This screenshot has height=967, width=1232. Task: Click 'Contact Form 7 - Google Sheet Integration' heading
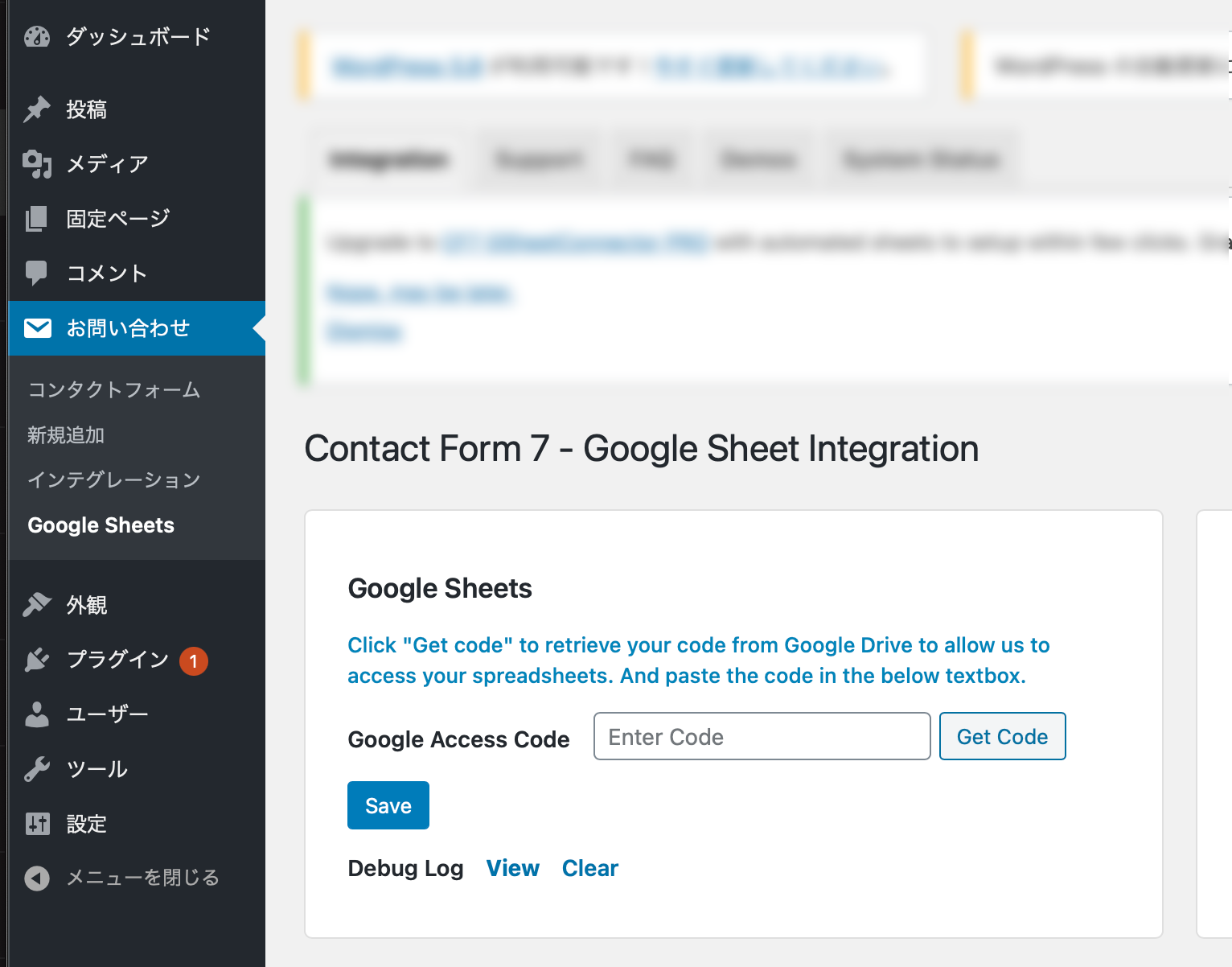pyautogui.click(x=642, y=449)
